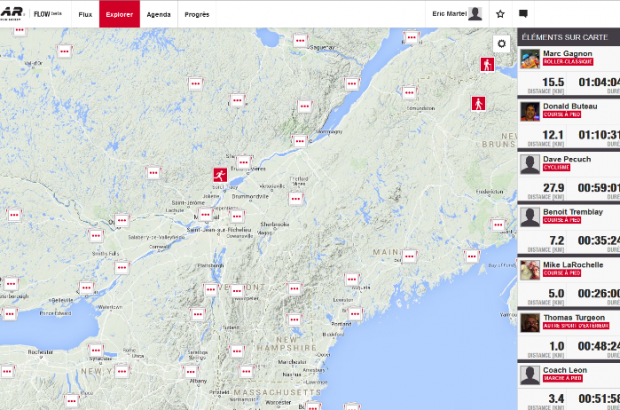620x410 pixels.
Task: Click the walking marker directly below the gear
Action: [x=487, y=65]
